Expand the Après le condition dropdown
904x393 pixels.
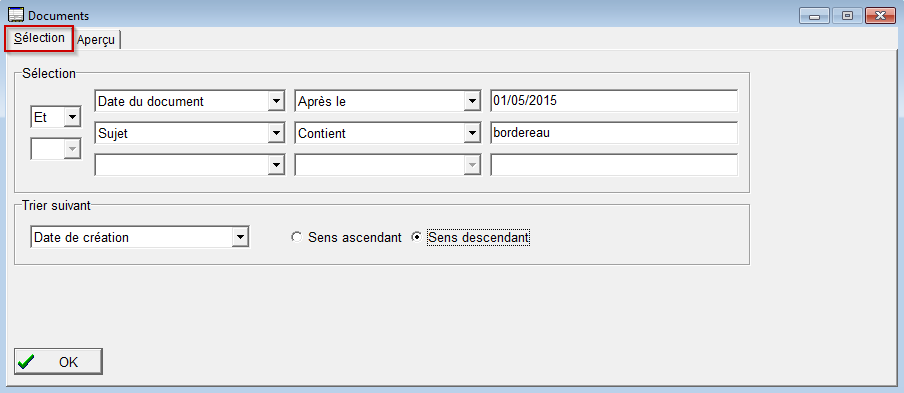click(x=387, y=101)
